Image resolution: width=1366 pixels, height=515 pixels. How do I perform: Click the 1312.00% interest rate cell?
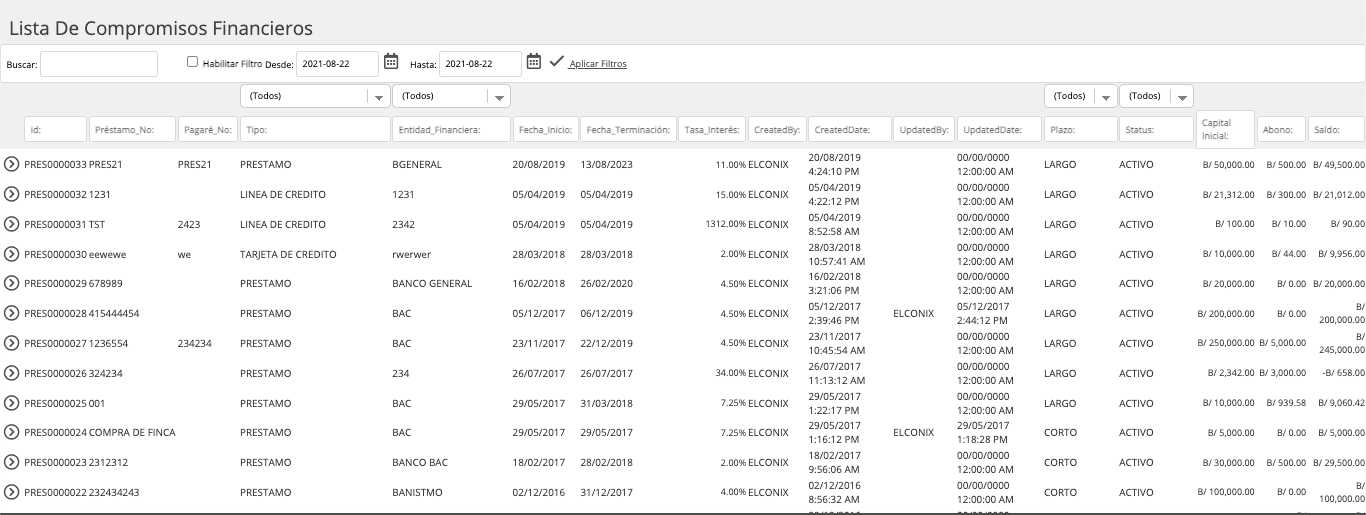(724, 224)
